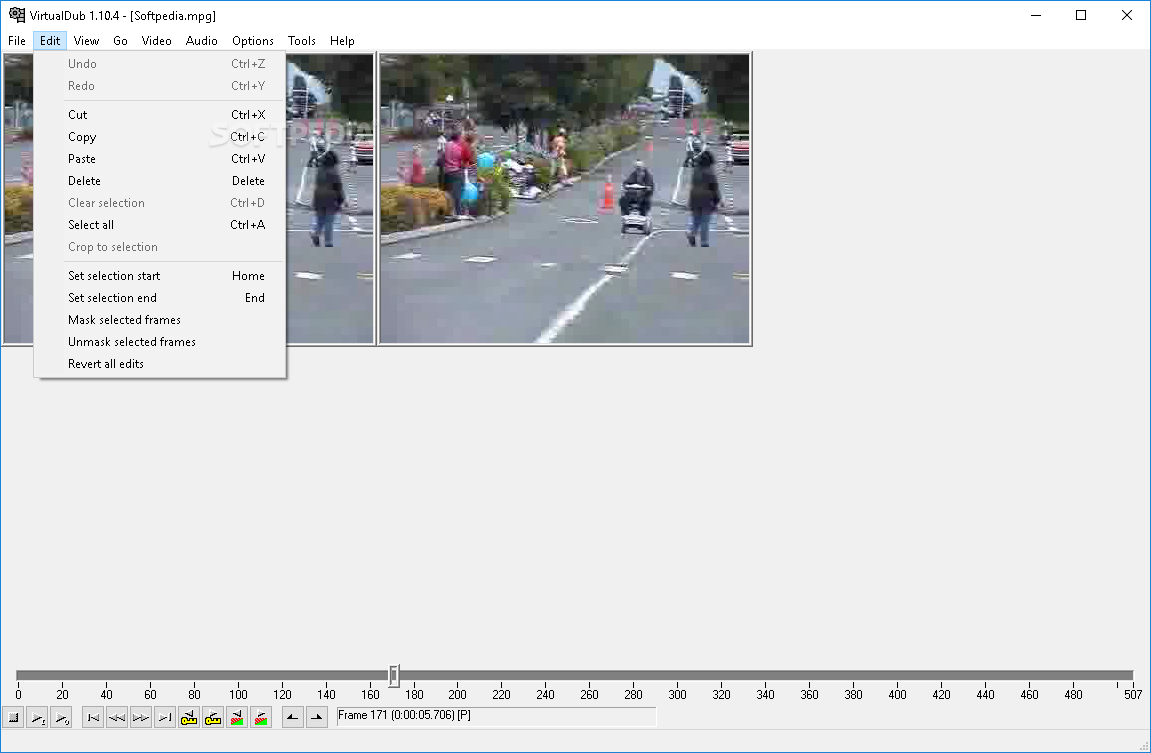Maximize the VirtualDub window
This screenshot has width=1151, height=753.
tap(1081, 15)
